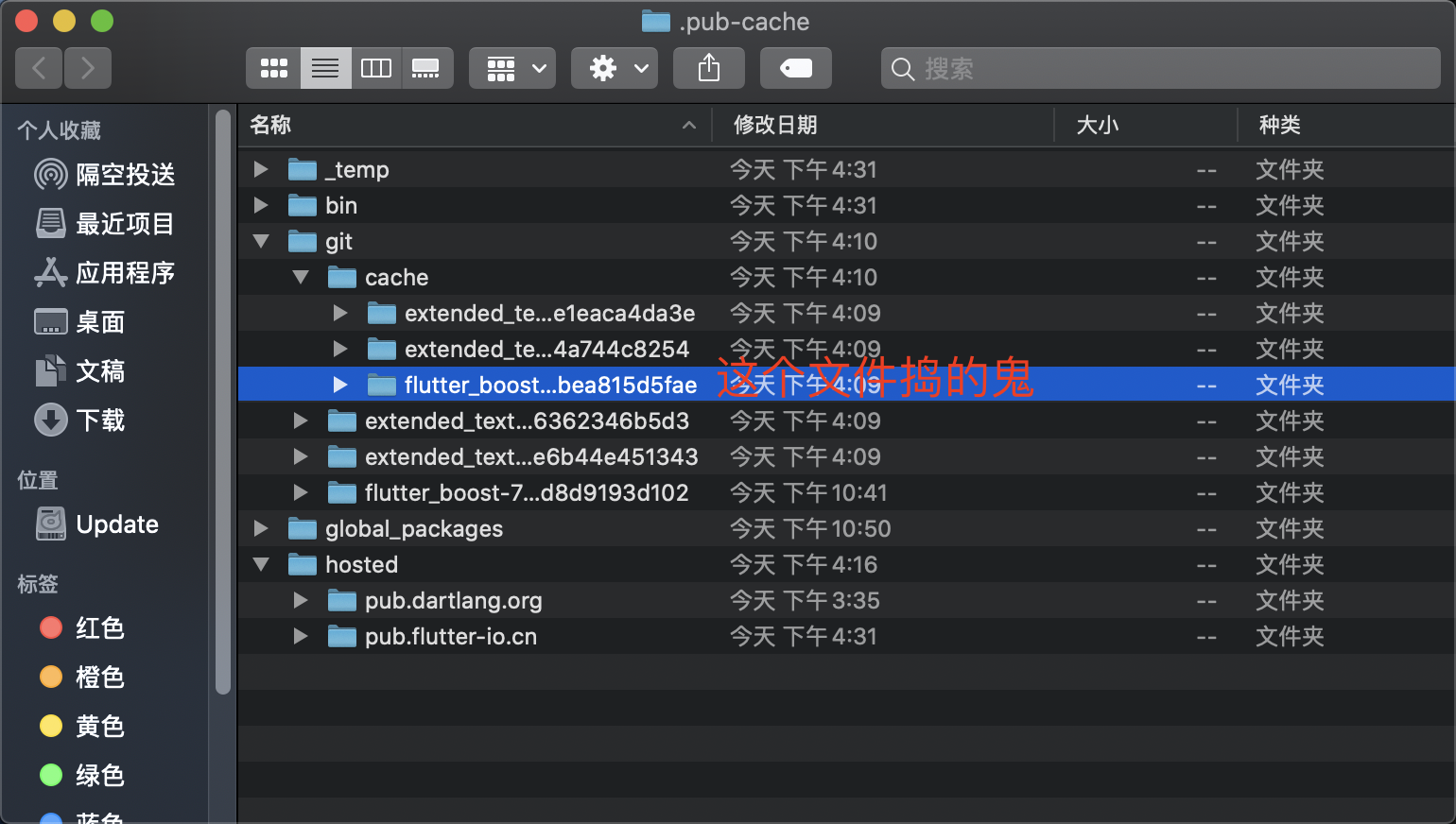Collapse the hosted folder
The width and height of the screenshot is (1456, 824).
click(x=261, y=565)
